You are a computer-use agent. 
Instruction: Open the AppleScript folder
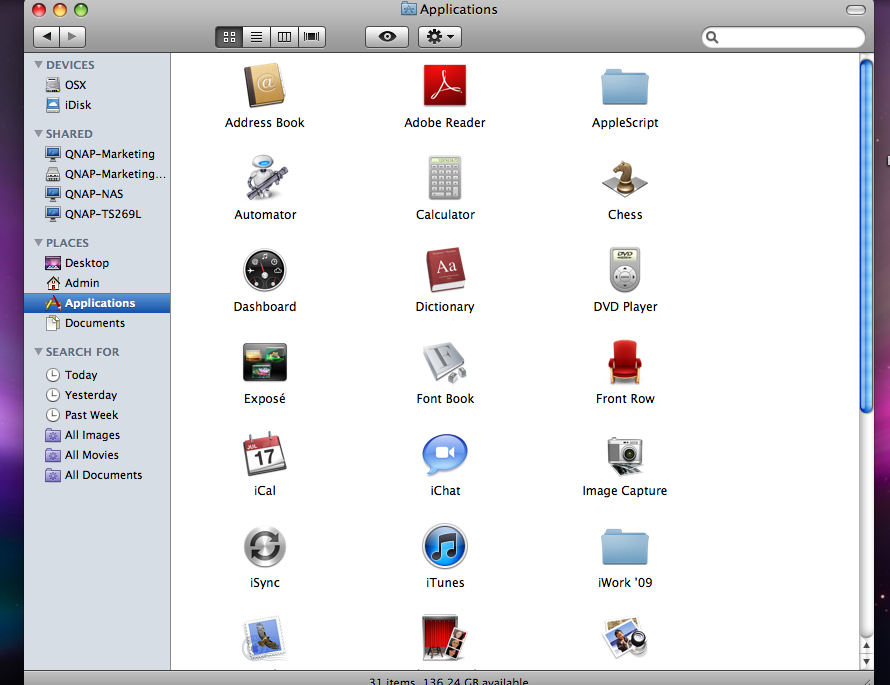(624, 87)
